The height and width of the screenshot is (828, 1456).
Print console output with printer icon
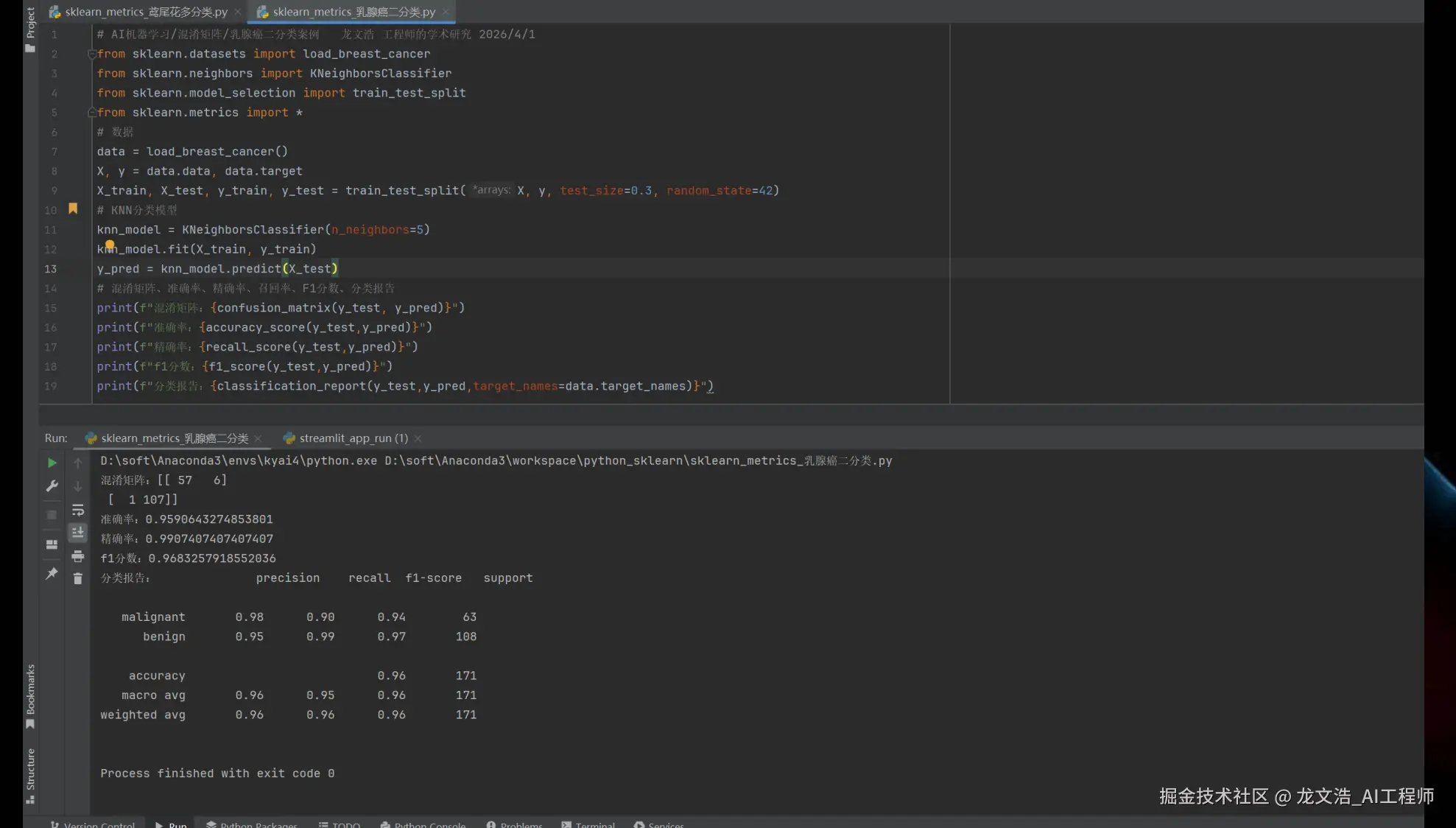pos(77,556)
